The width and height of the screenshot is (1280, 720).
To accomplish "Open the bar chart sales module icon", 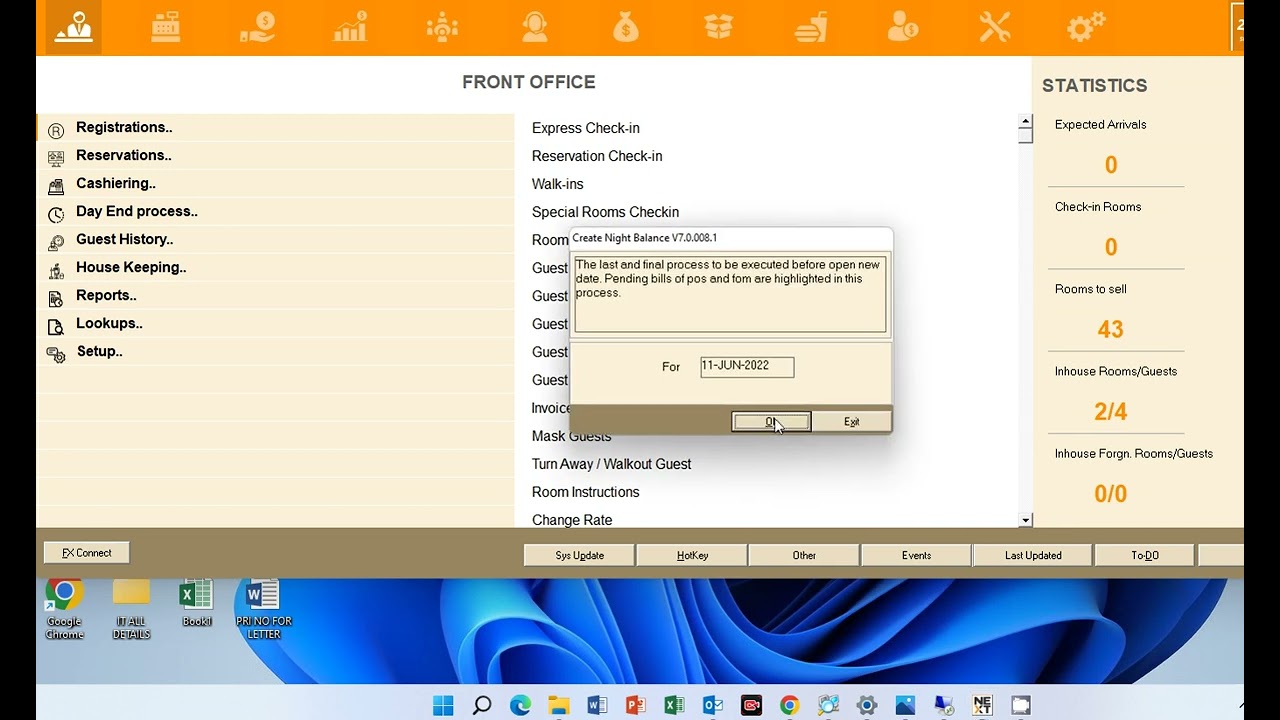I will coord(350,27).
